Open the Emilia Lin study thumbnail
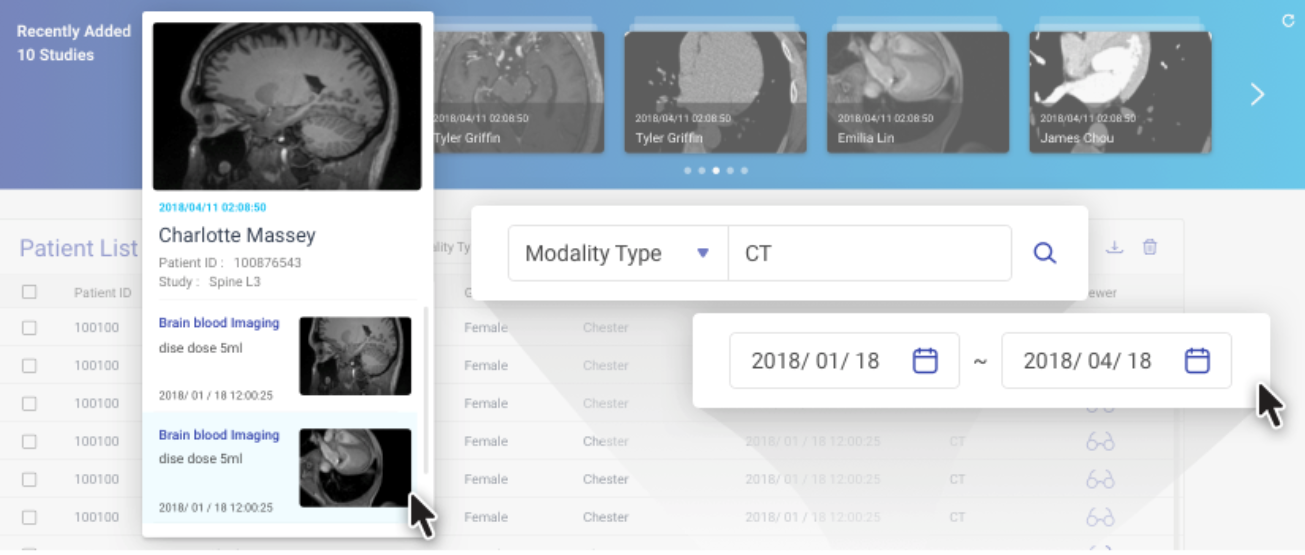The image size is (1305, 555). [x=917, y=92]
